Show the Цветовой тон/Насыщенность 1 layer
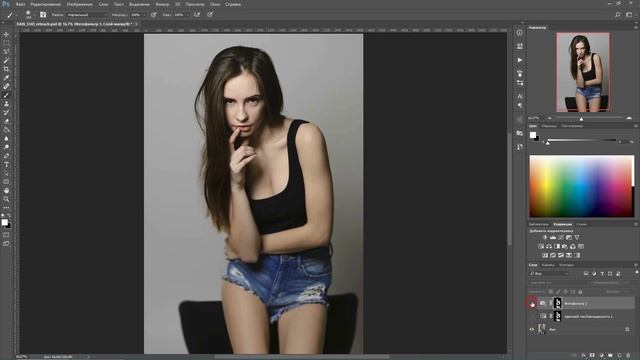The image size is (640, 360). tap(532, 316)
